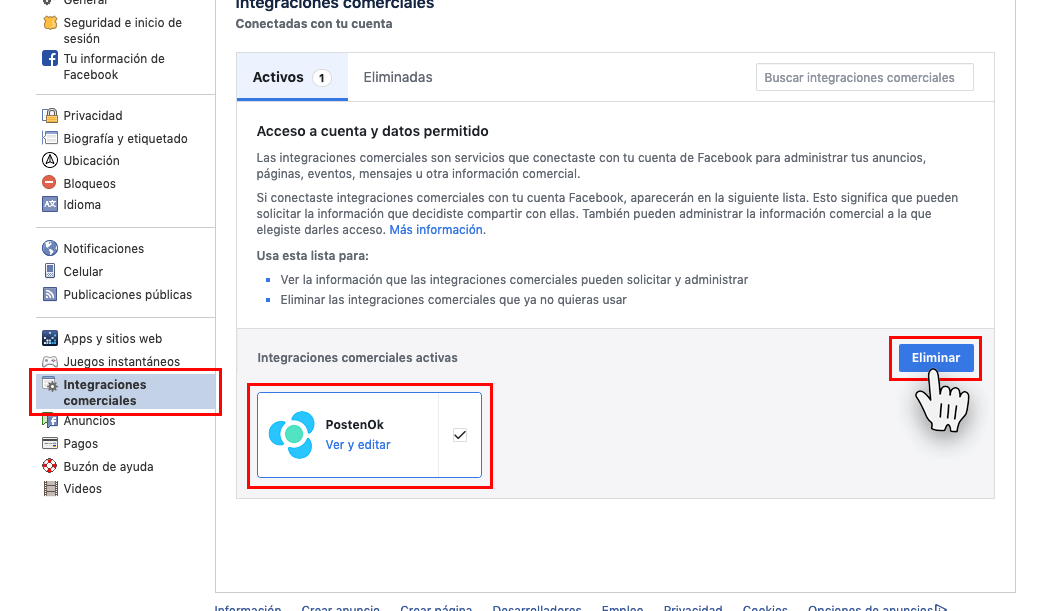Switch to the Eliminadas tab
Viewport: 1044px width, 611px height.
click(397, 77)
